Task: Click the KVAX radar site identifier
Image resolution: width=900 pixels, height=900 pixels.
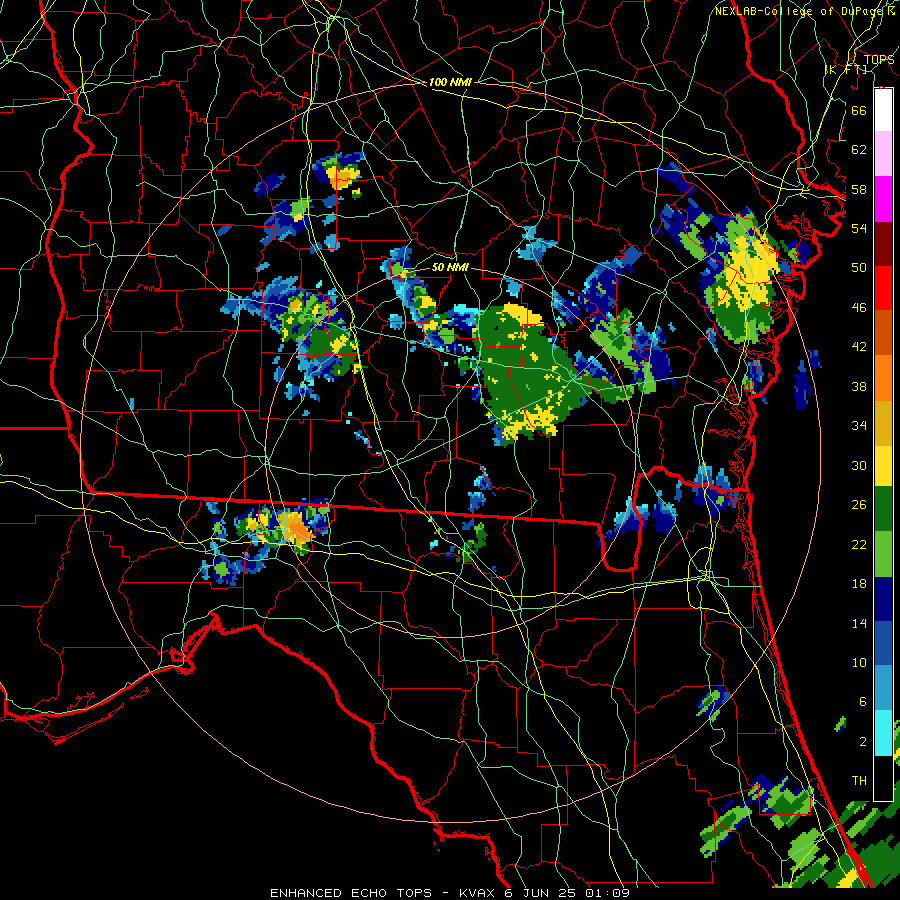Action: tap(479, 893)
